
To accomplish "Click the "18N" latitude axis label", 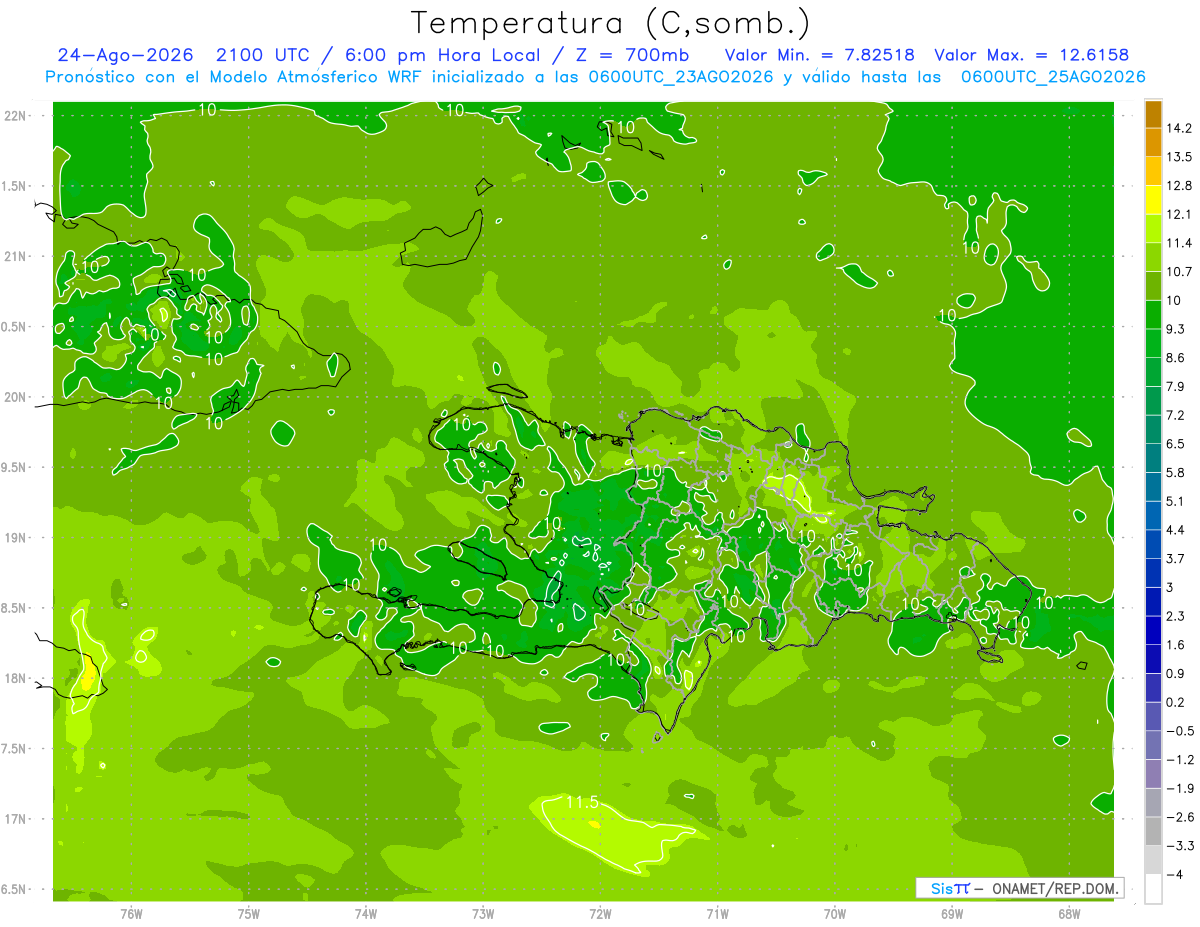I will (x=16, y=679).
